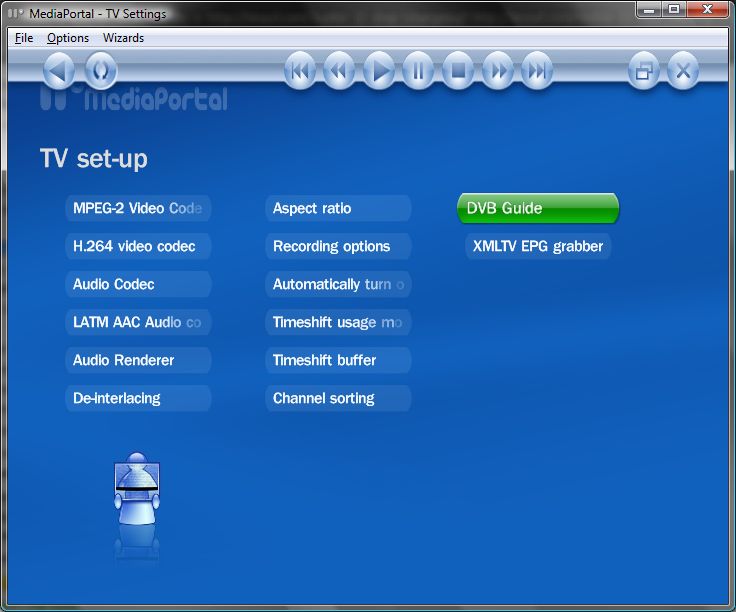Open the Options menu
The width and height of the screenshot is (736, 612).
click(x=68, y=38)
